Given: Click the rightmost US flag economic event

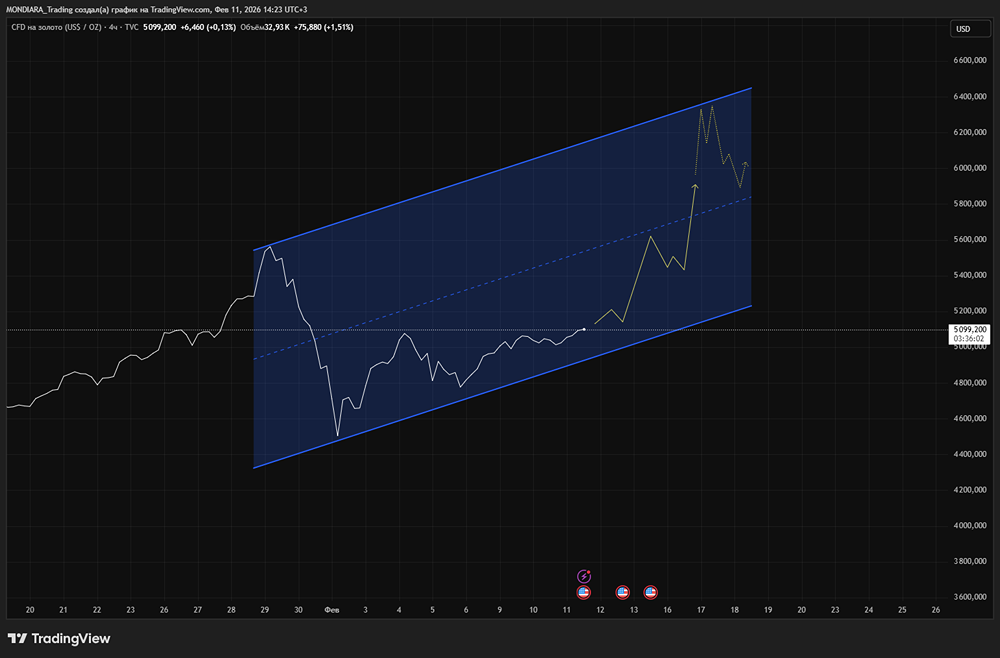Looking at the screenshot, I should coord(651,592).
